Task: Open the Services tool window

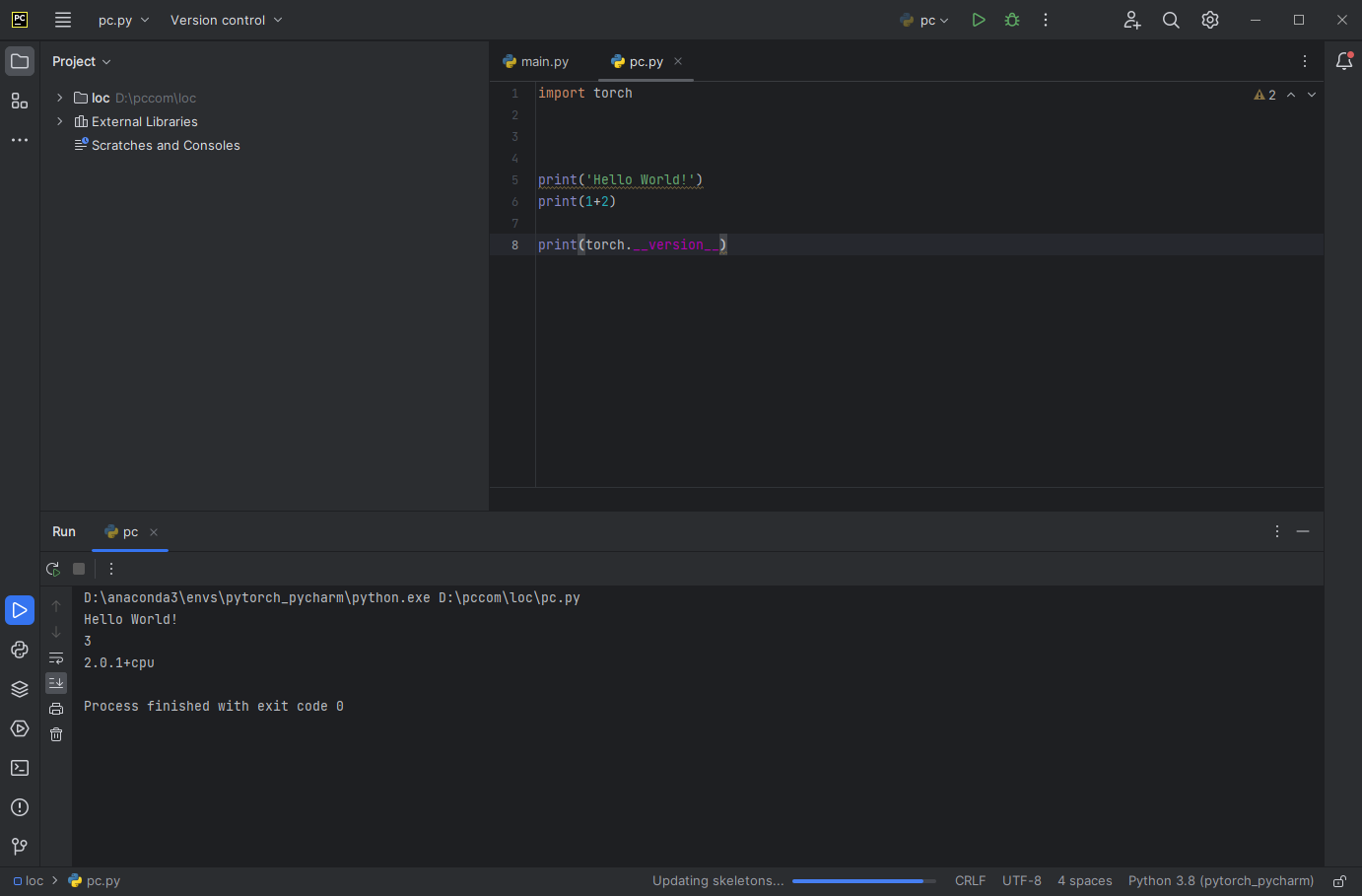Action: coord(20,728)
